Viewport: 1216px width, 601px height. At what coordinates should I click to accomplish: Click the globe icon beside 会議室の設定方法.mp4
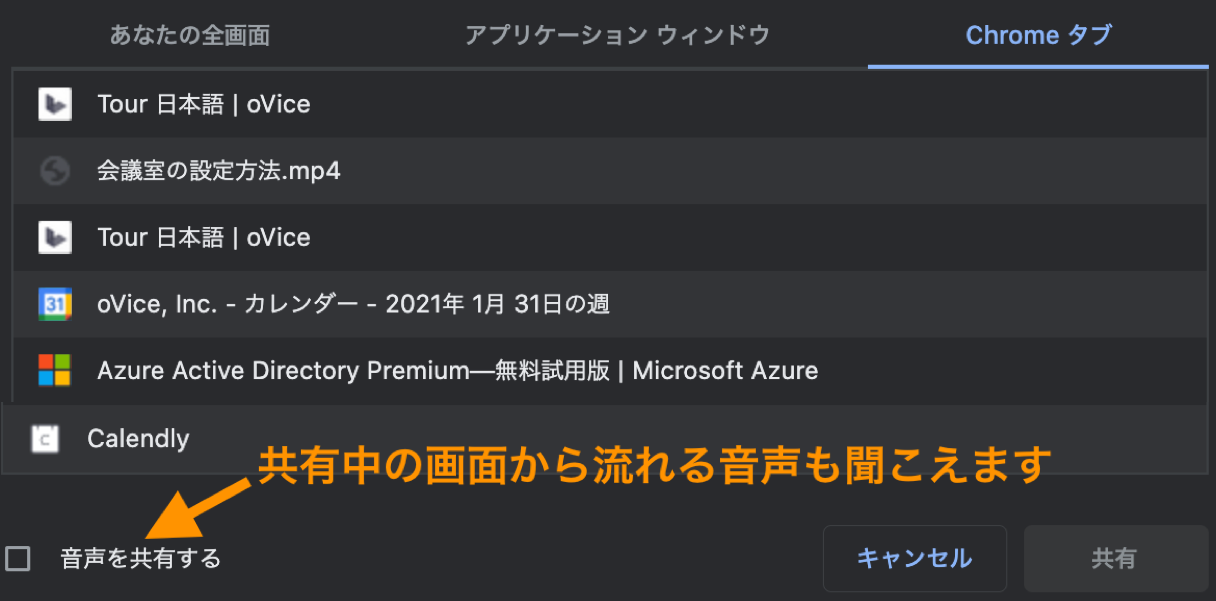[54, 171]
